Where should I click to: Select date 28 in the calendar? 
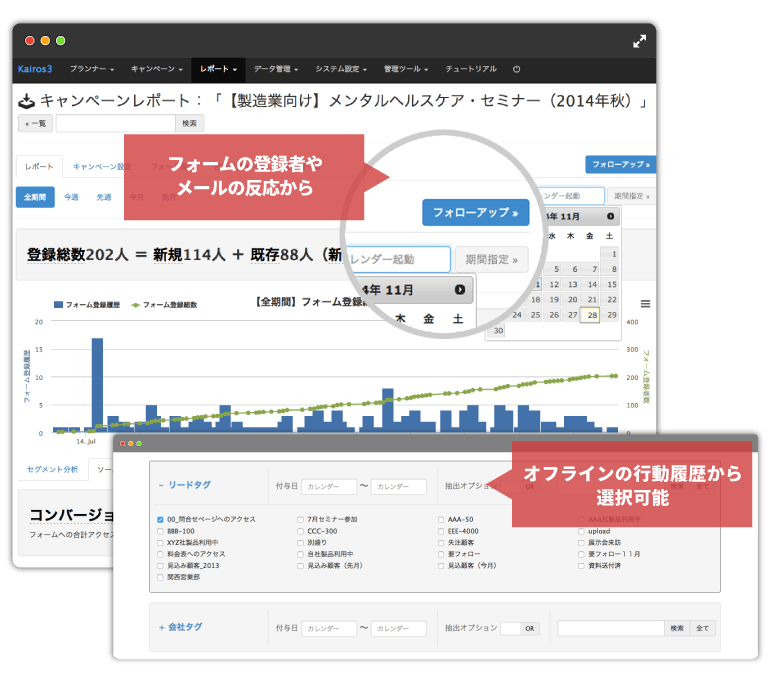[591, 314]
